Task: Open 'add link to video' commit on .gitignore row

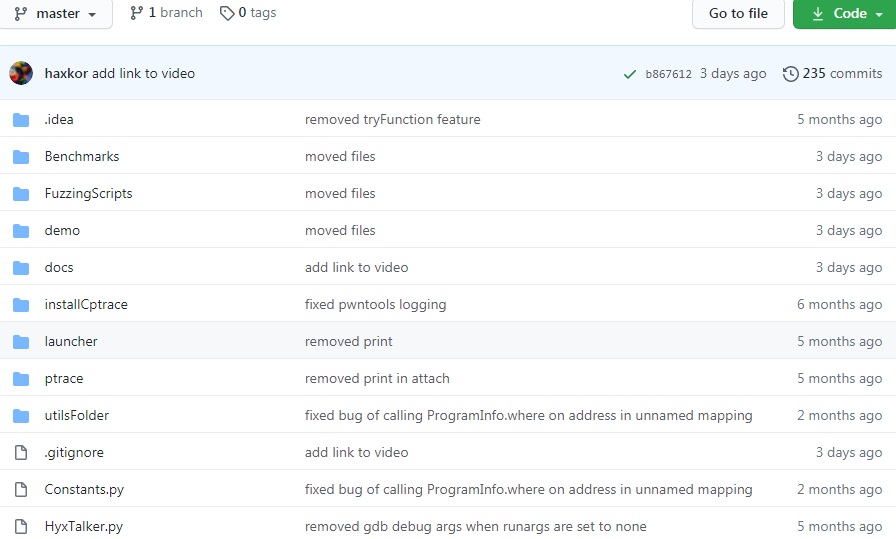Action: click(x=357, y=452)
